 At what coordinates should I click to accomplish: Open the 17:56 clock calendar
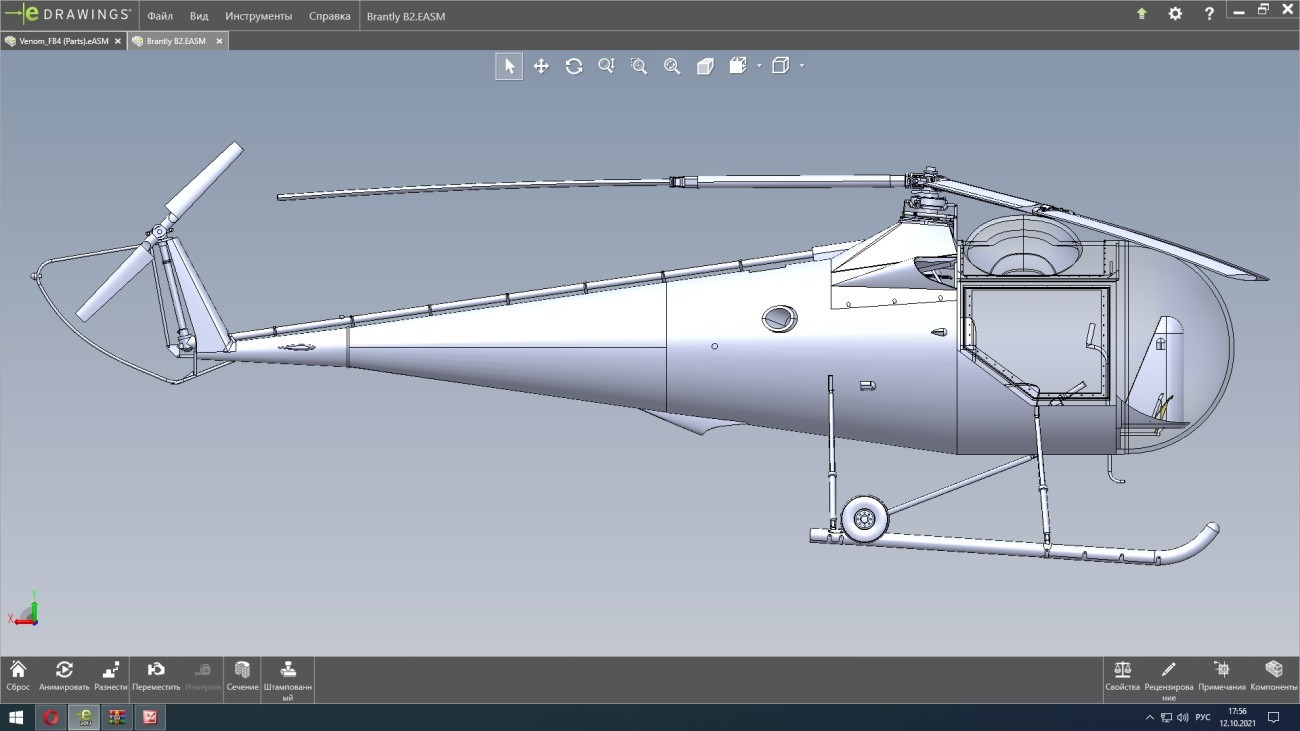(1237, 717)
